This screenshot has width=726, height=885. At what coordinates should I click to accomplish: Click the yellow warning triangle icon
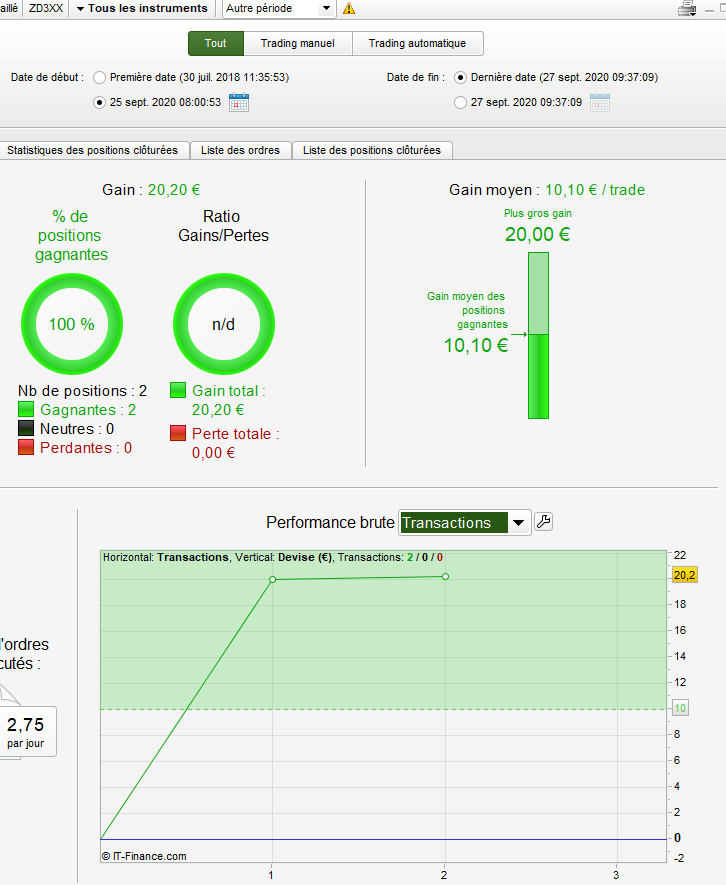[x=349, y=8]
